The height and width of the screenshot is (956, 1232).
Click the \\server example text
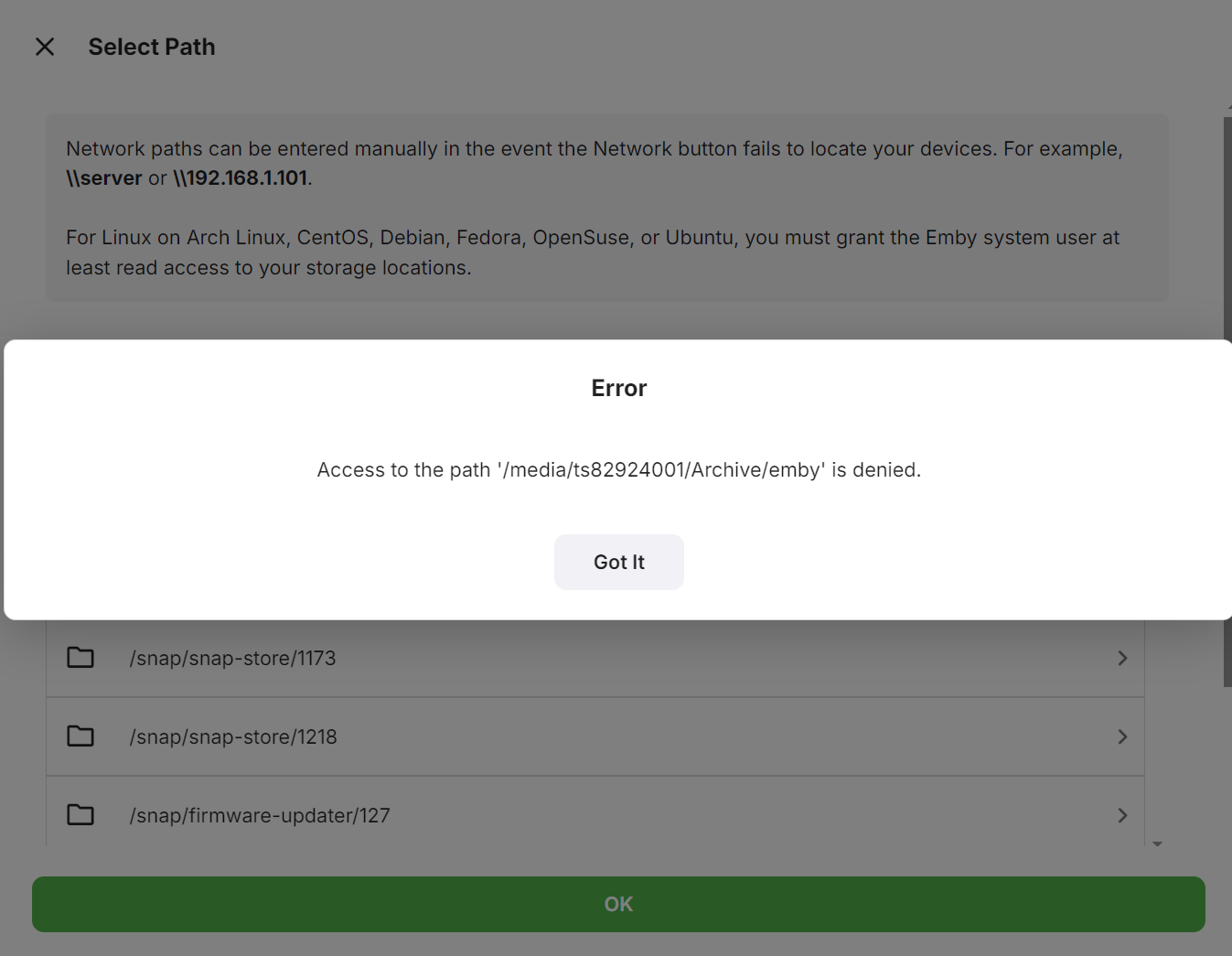point(104,177)
